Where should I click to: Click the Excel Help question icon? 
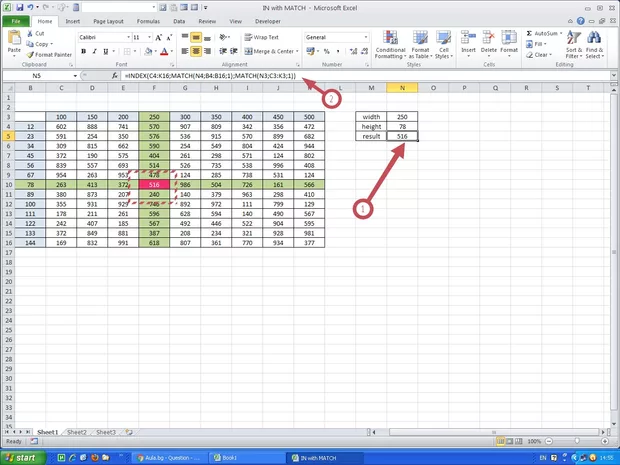coord(580,21)
